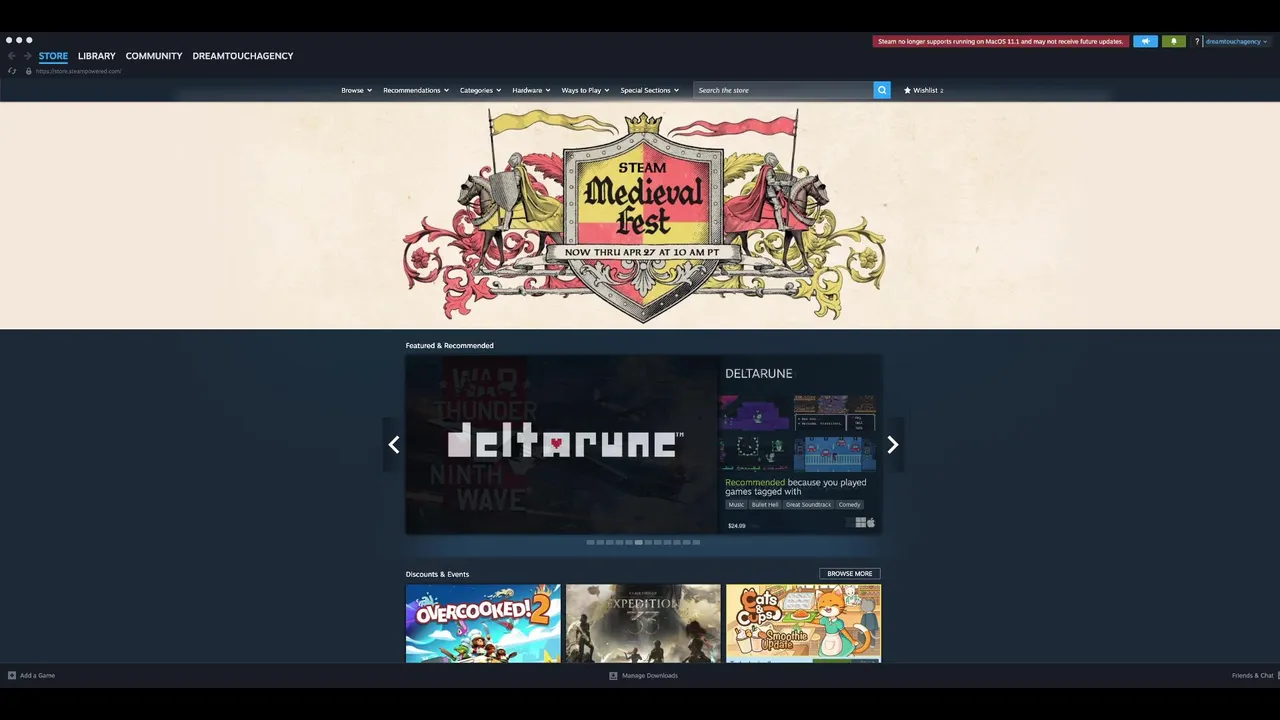Image resolution: width=1280 pixels, height=720 pixels.
Task: Open the Hardware dropdown menu
Action: [x=531, y=90]
